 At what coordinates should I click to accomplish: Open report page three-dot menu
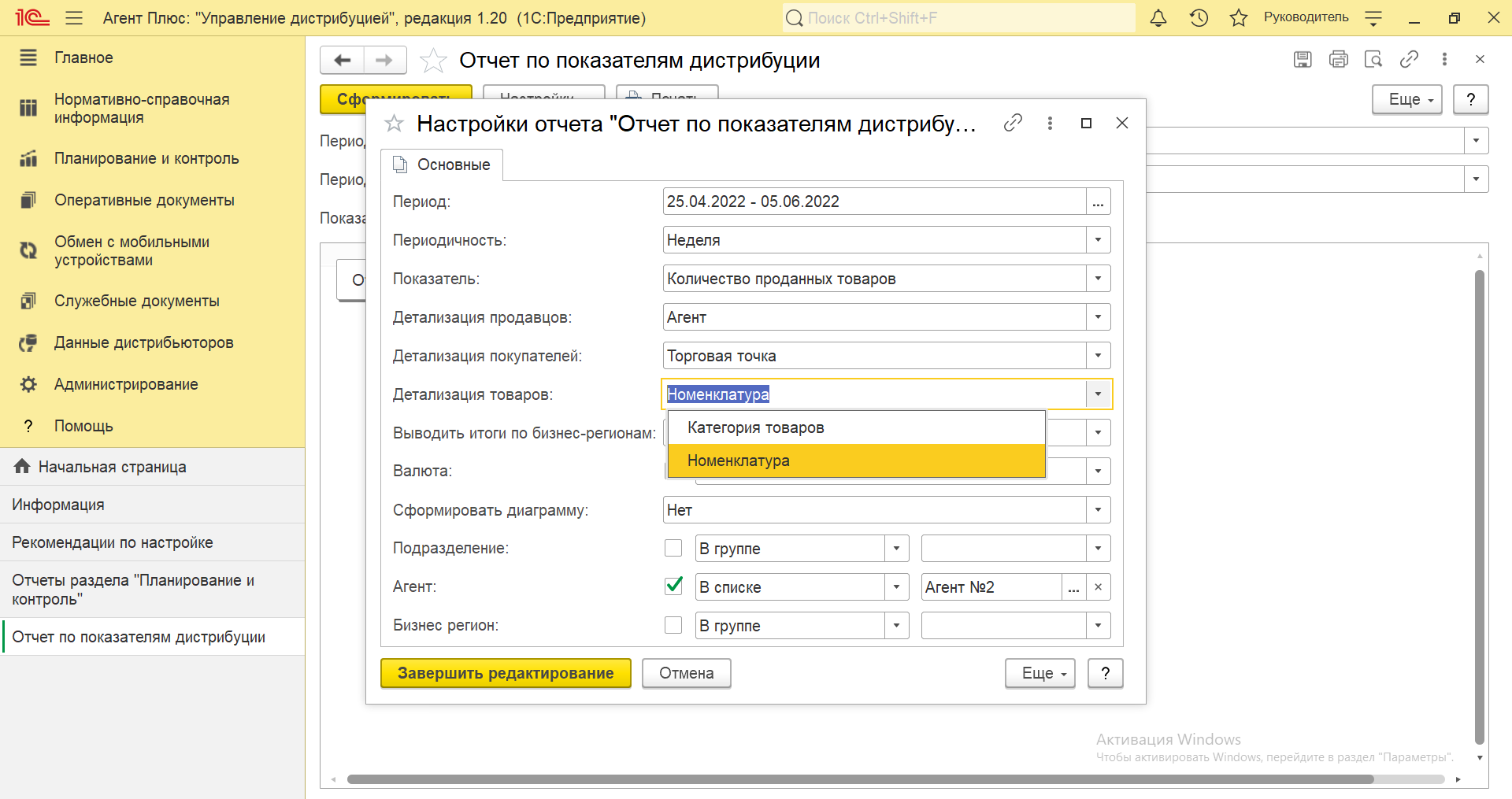(x=1444, y=59)
